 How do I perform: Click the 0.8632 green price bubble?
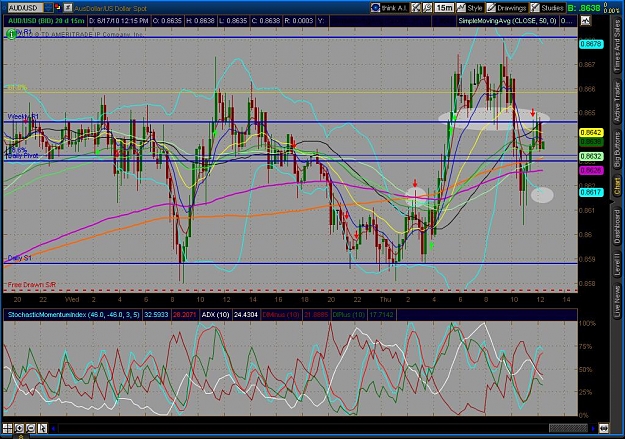tap(591, 156)
